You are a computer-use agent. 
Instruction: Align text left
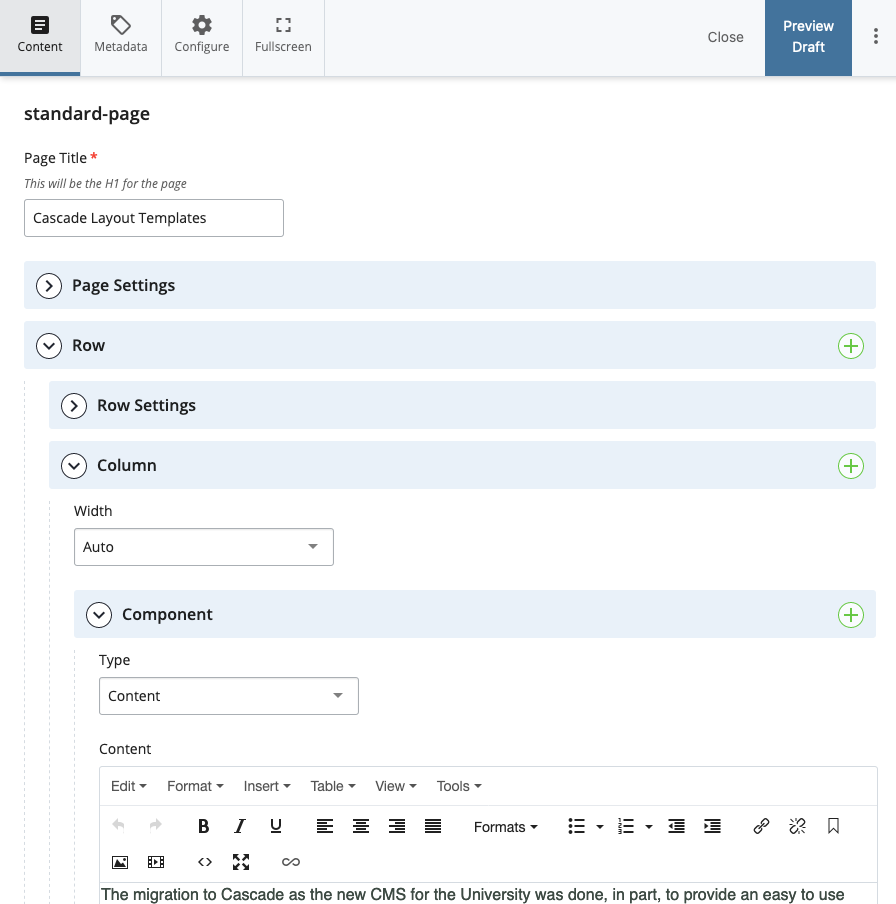[x=325, y=826]
